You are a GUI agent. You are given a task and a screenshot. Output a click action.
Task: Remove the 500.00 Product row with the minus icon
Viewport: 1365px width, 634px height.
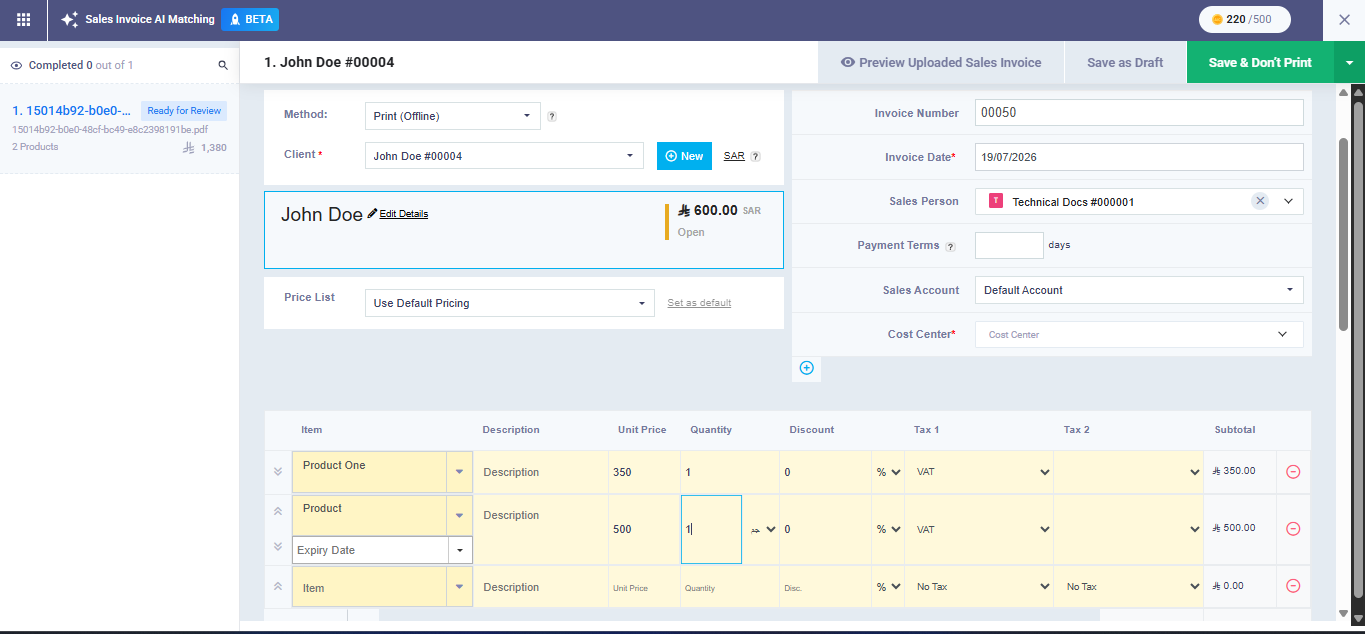[1293, 529]
